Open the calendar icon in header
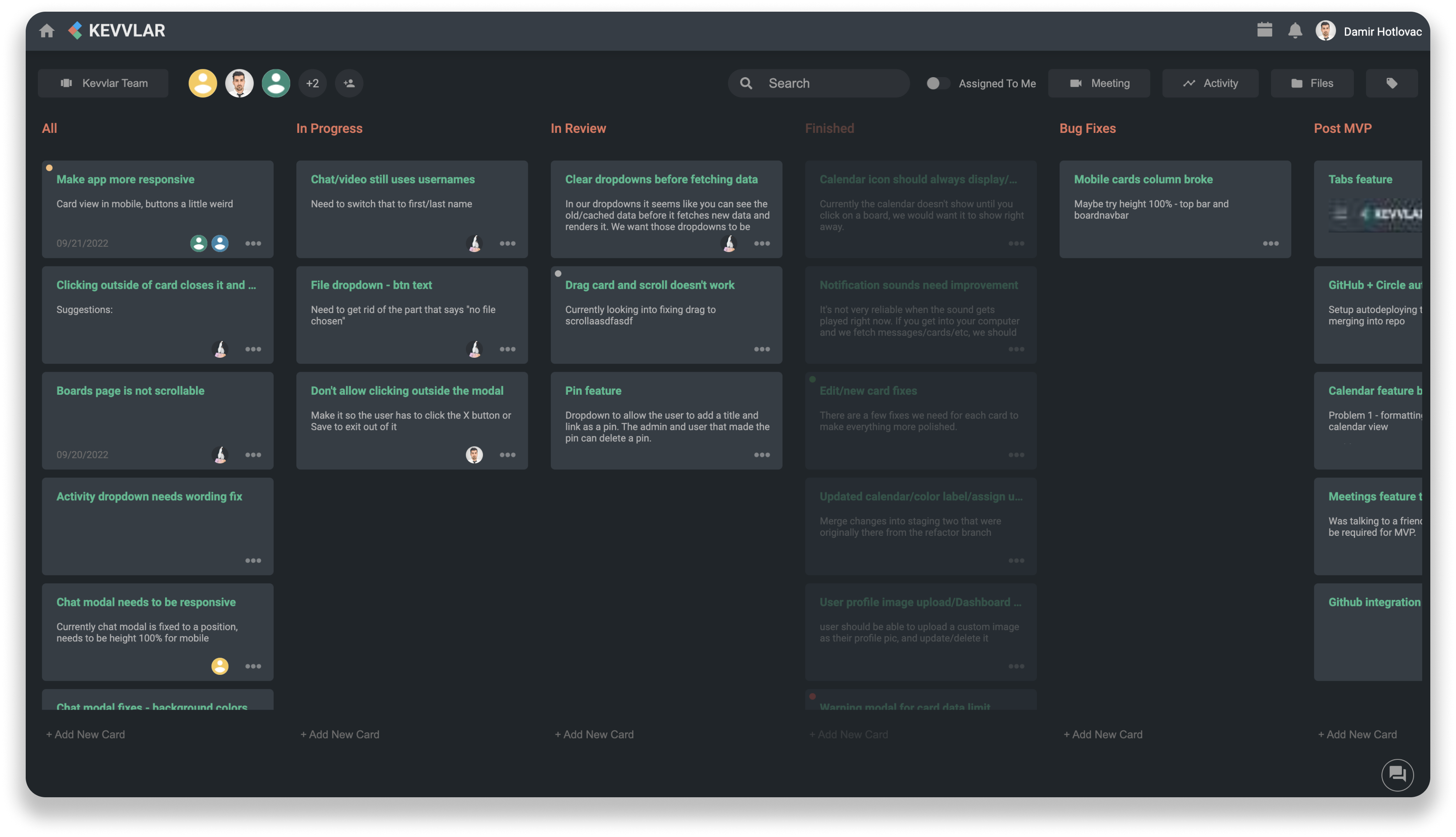The height and width of the screenshot is (837, 1456). [1265, 30]
